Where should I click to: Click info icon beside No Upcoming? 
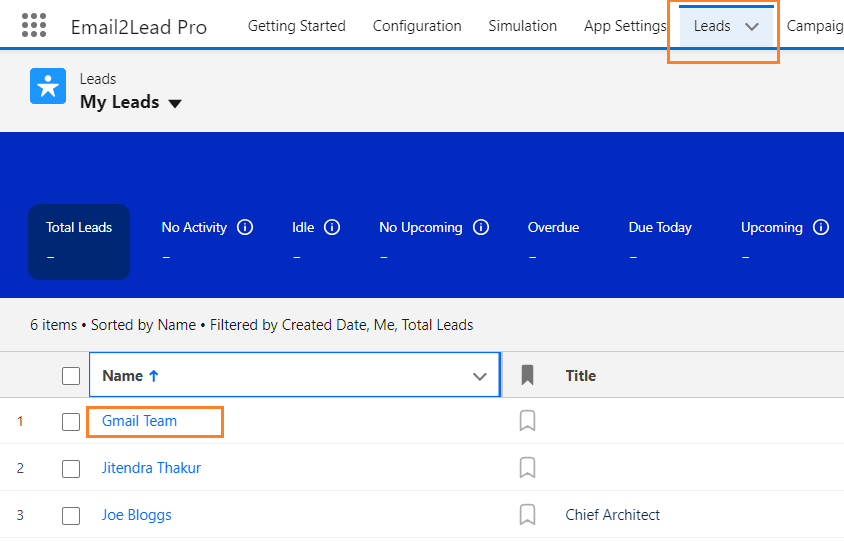point(481,227)
